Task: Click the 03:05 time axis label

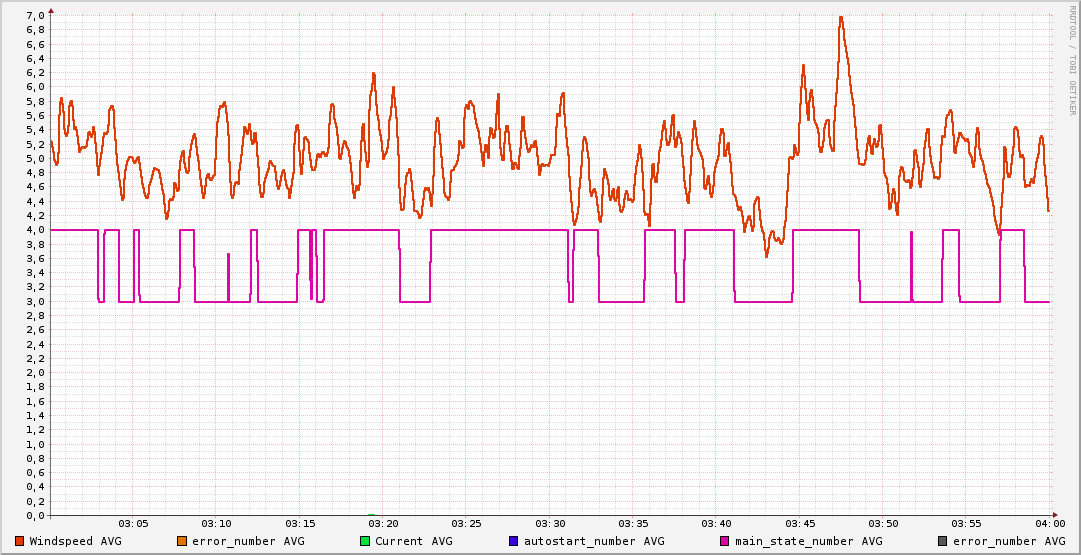Action: point(133,523)
